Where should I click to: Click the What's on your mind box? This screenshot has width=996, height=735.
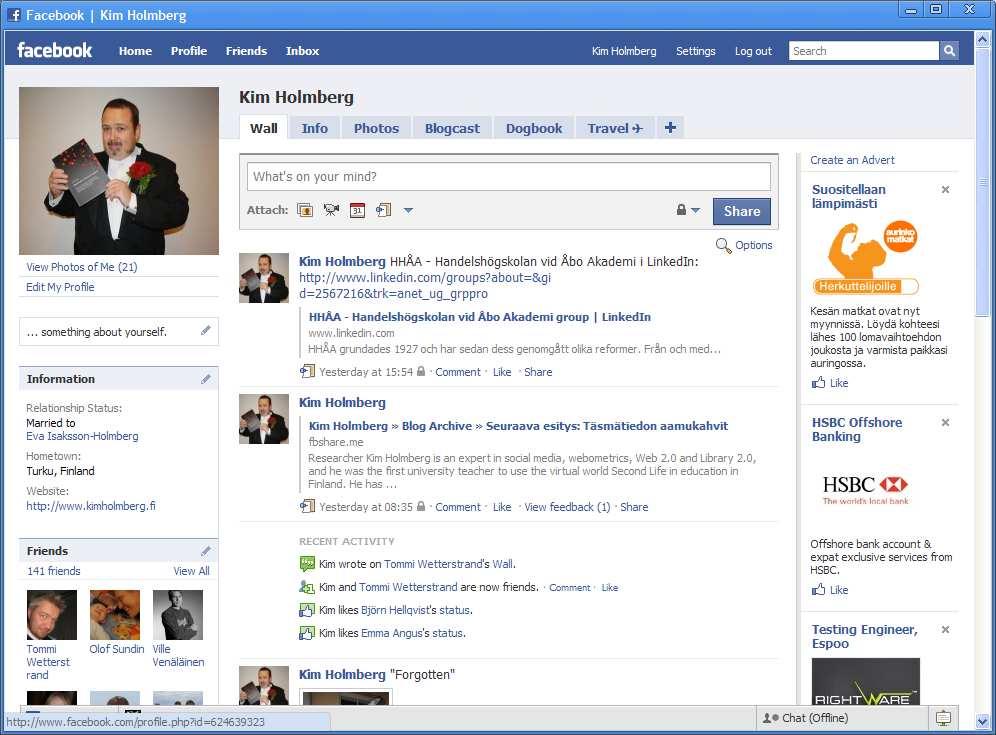point(509,177)
